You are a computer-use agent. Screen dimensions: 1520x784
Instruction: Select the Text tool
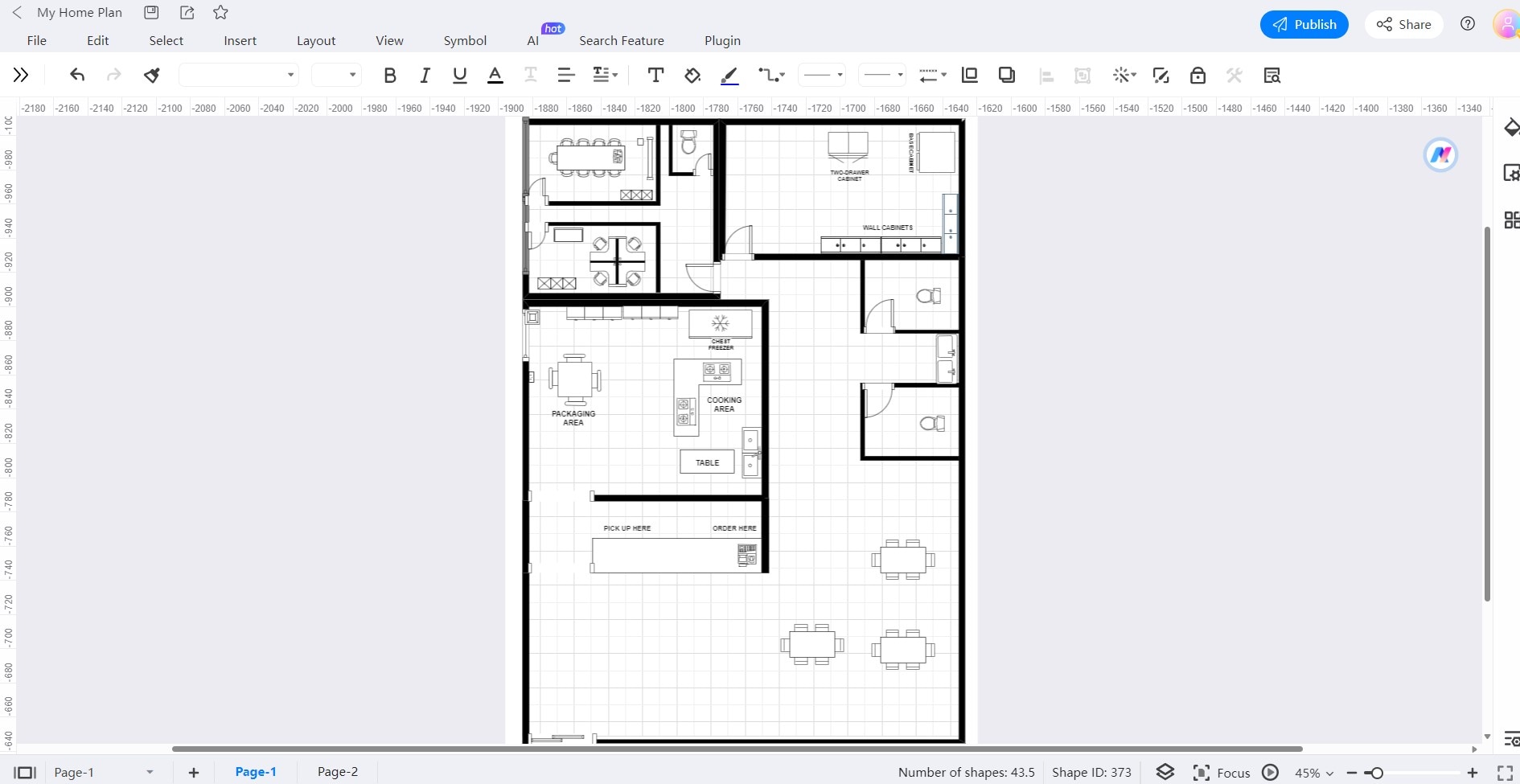pos(655,75)
